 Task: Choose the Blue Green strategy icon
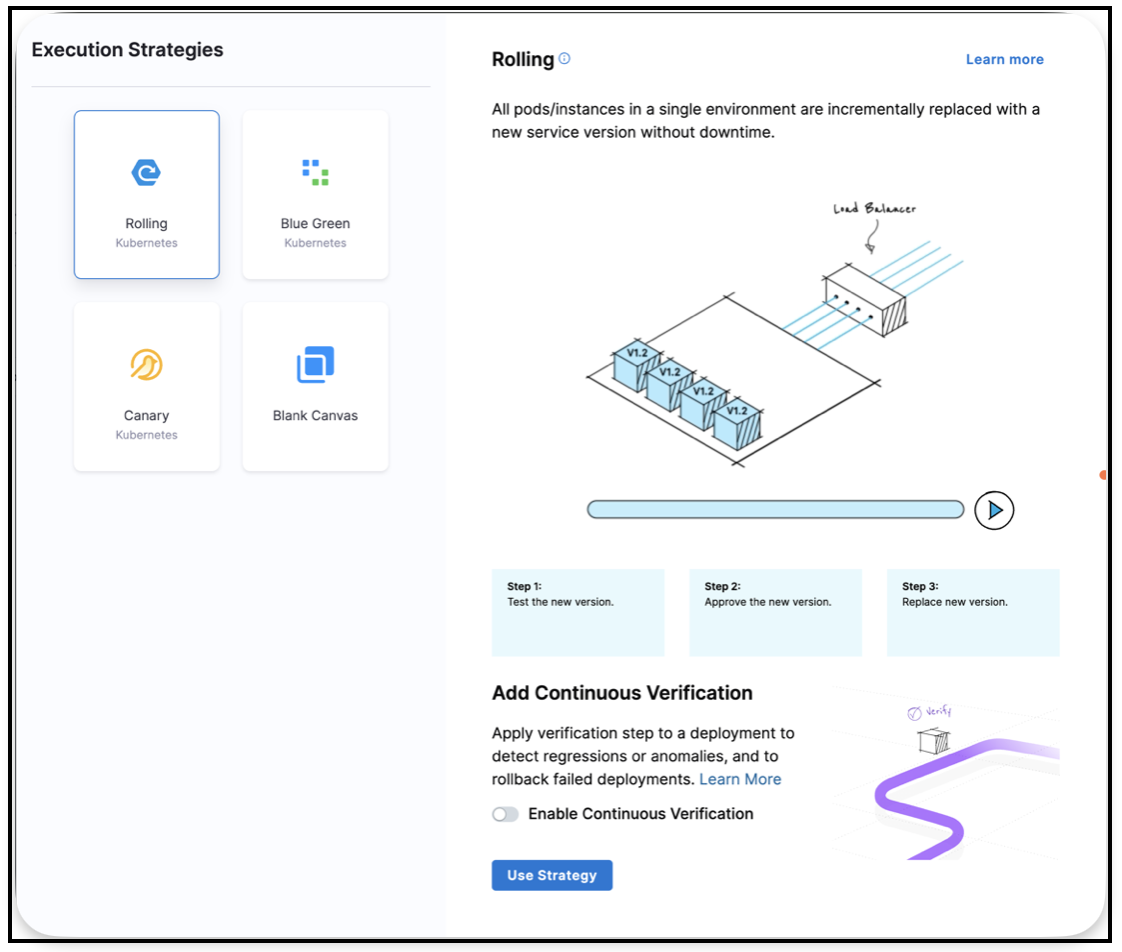[x=315, y=173]
